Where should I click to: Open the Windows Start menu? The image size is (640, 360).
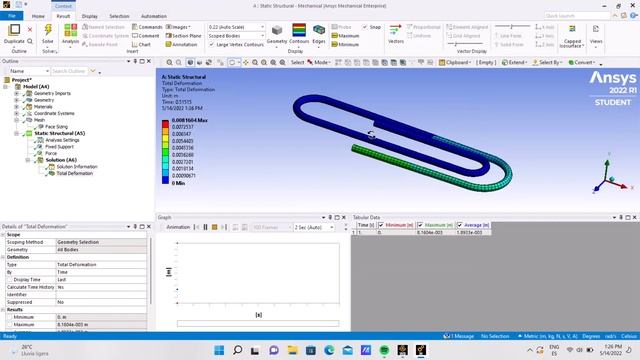[x=219, y=350]
